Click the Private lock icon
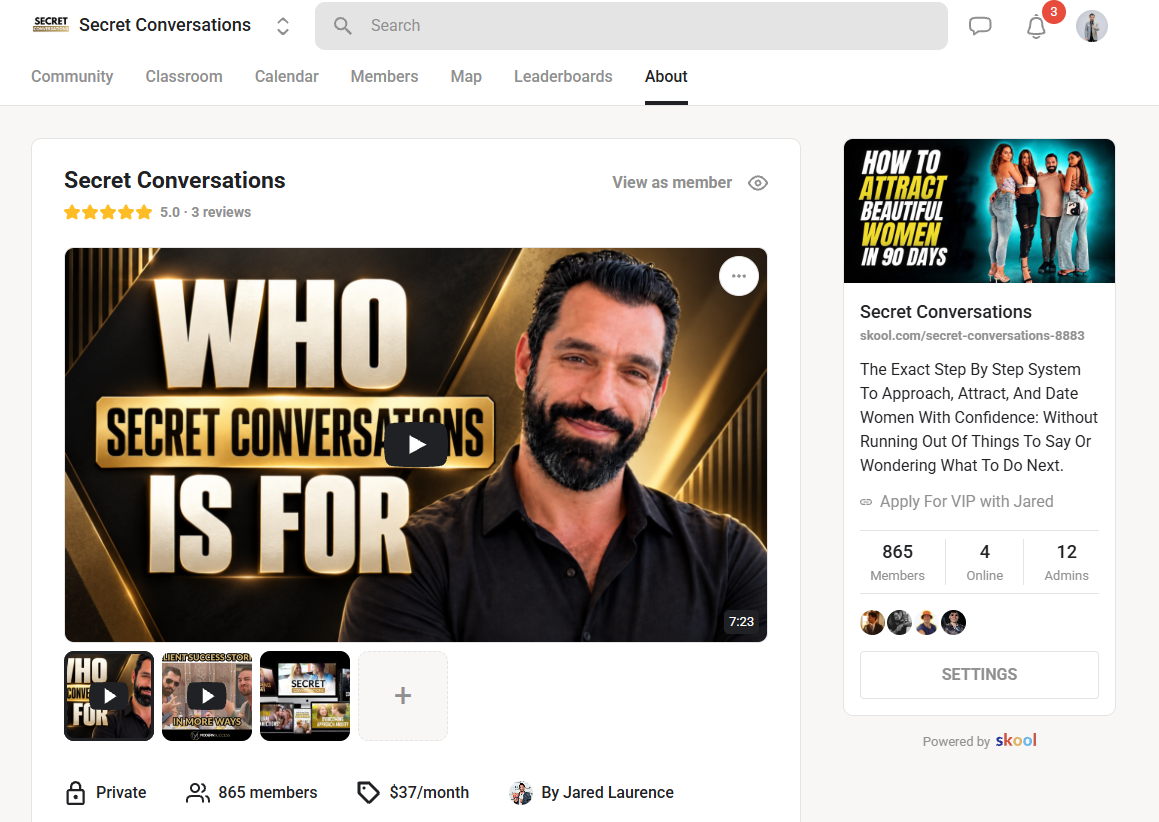 click(x=75, y=792)
